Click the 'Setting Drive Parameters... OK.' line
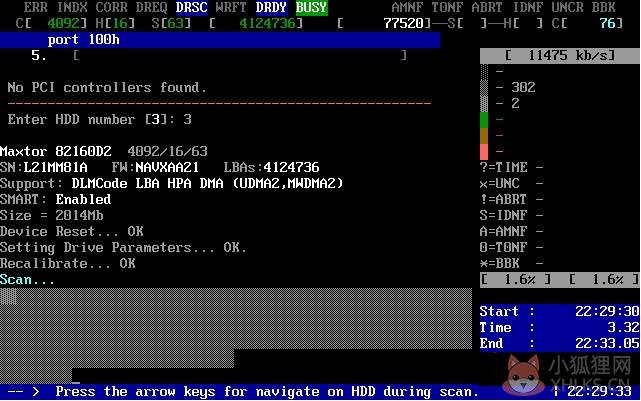The height and width of the screenshot is (401, 641). click(123, 248)
